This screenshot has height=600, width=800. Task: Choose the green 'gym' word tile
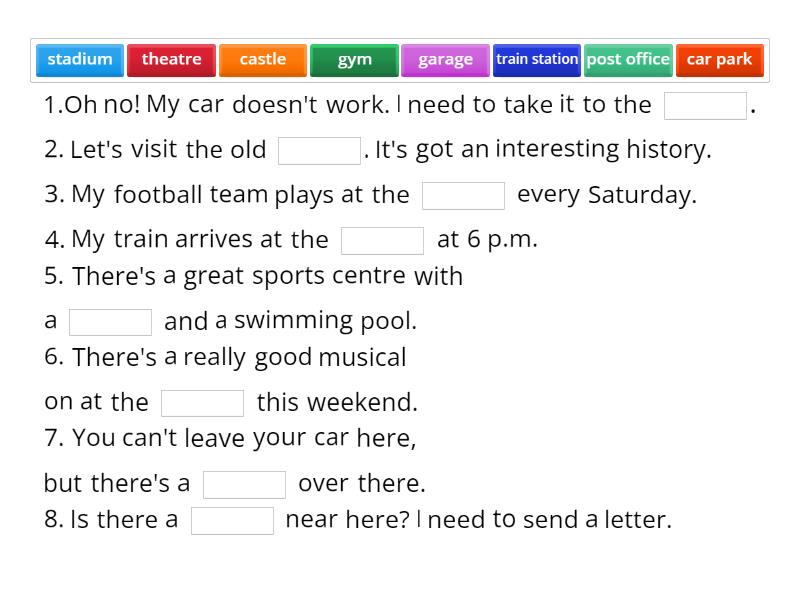click(x=354, y=60)
